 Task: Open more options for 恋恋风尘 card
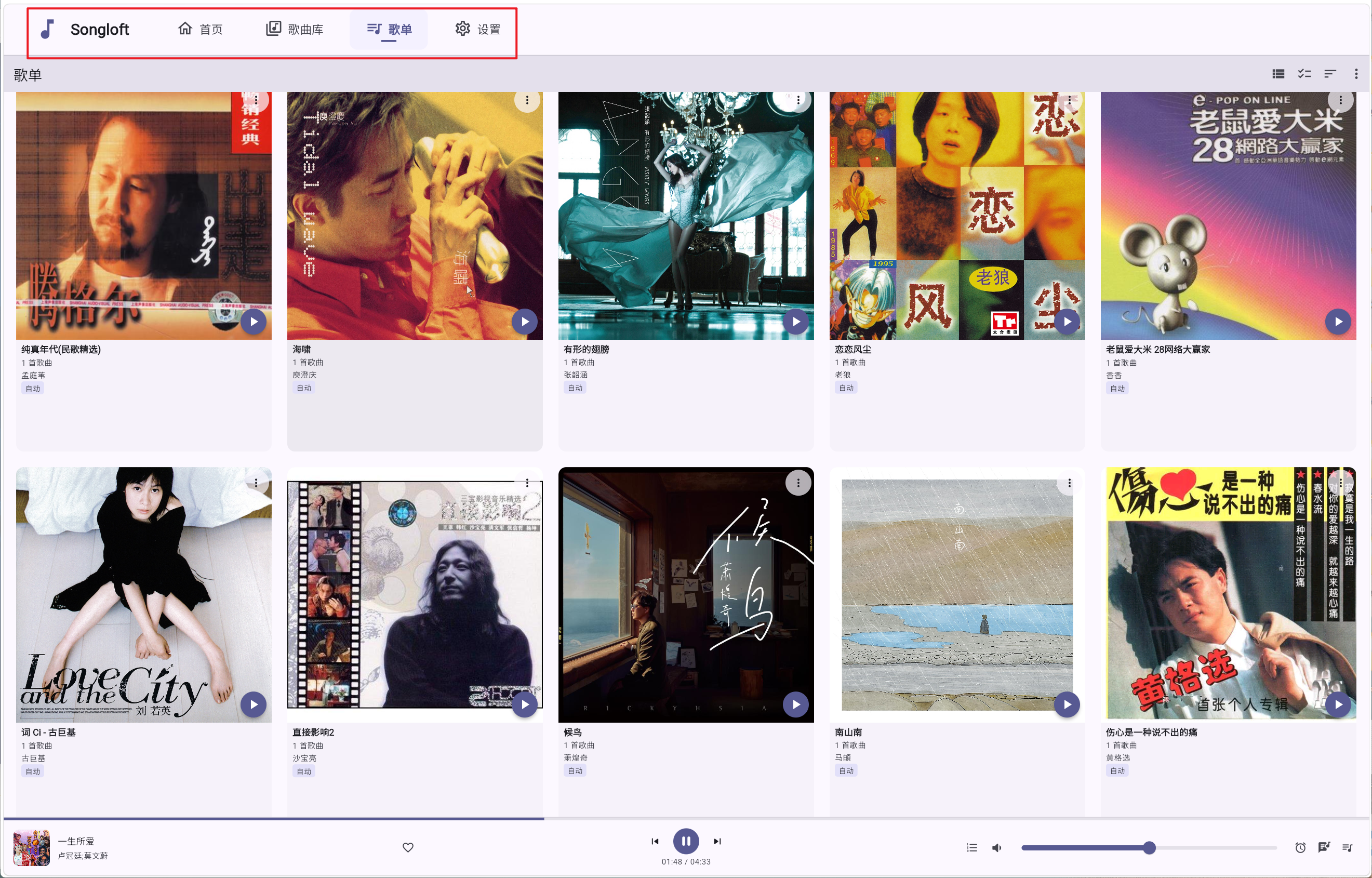tap(1069, 100)
